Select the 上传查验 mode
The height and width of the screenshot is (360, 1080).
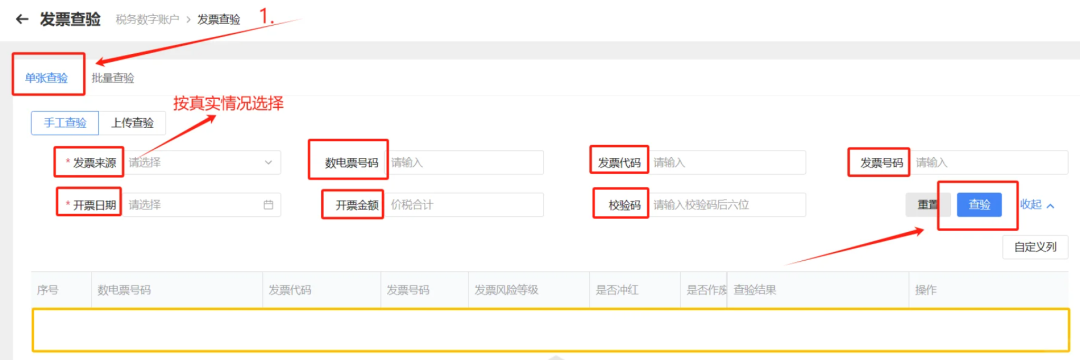[x=133, y=123]
